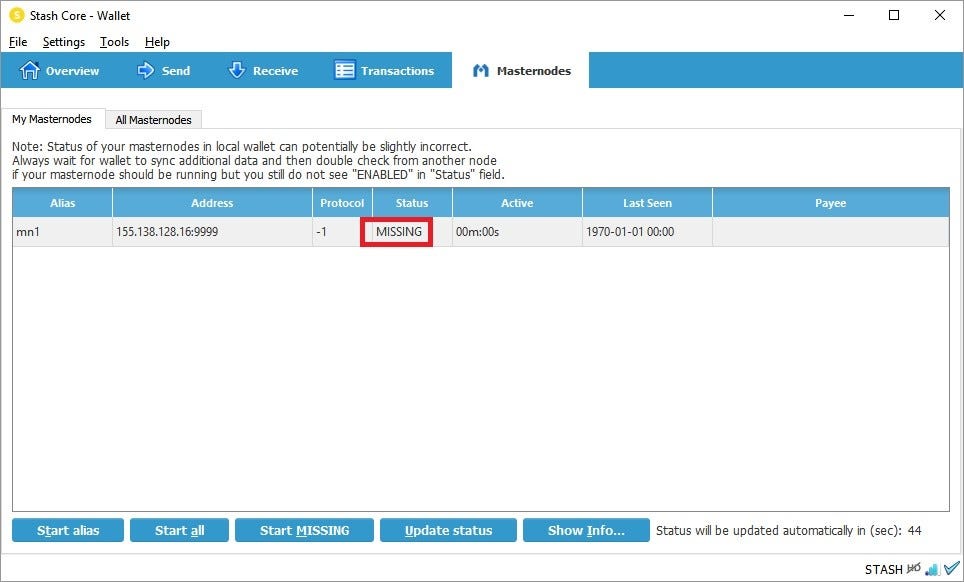Show the Transactions list page

[x=384, y=71]
